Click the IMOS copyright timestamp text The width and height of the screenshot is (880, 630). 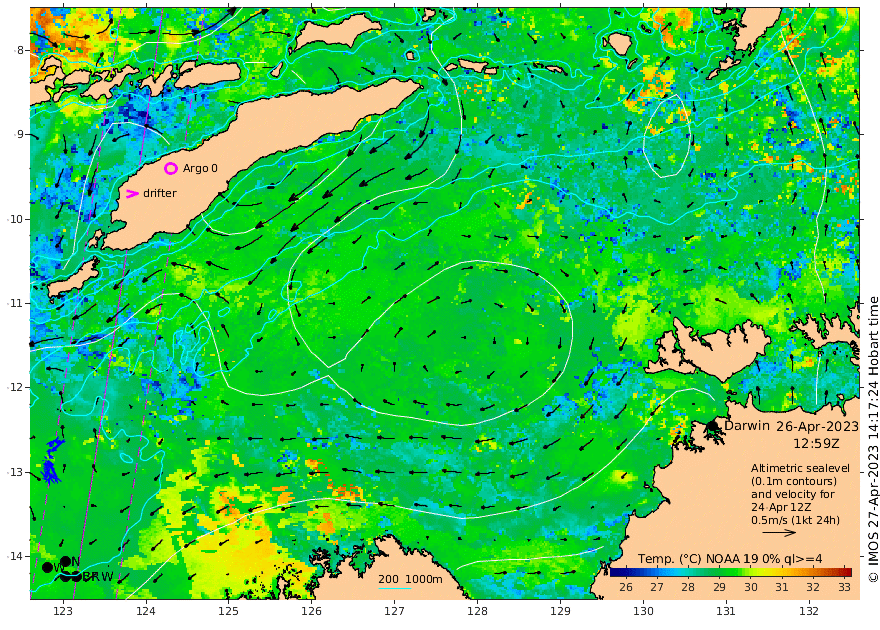pos(873,440)
